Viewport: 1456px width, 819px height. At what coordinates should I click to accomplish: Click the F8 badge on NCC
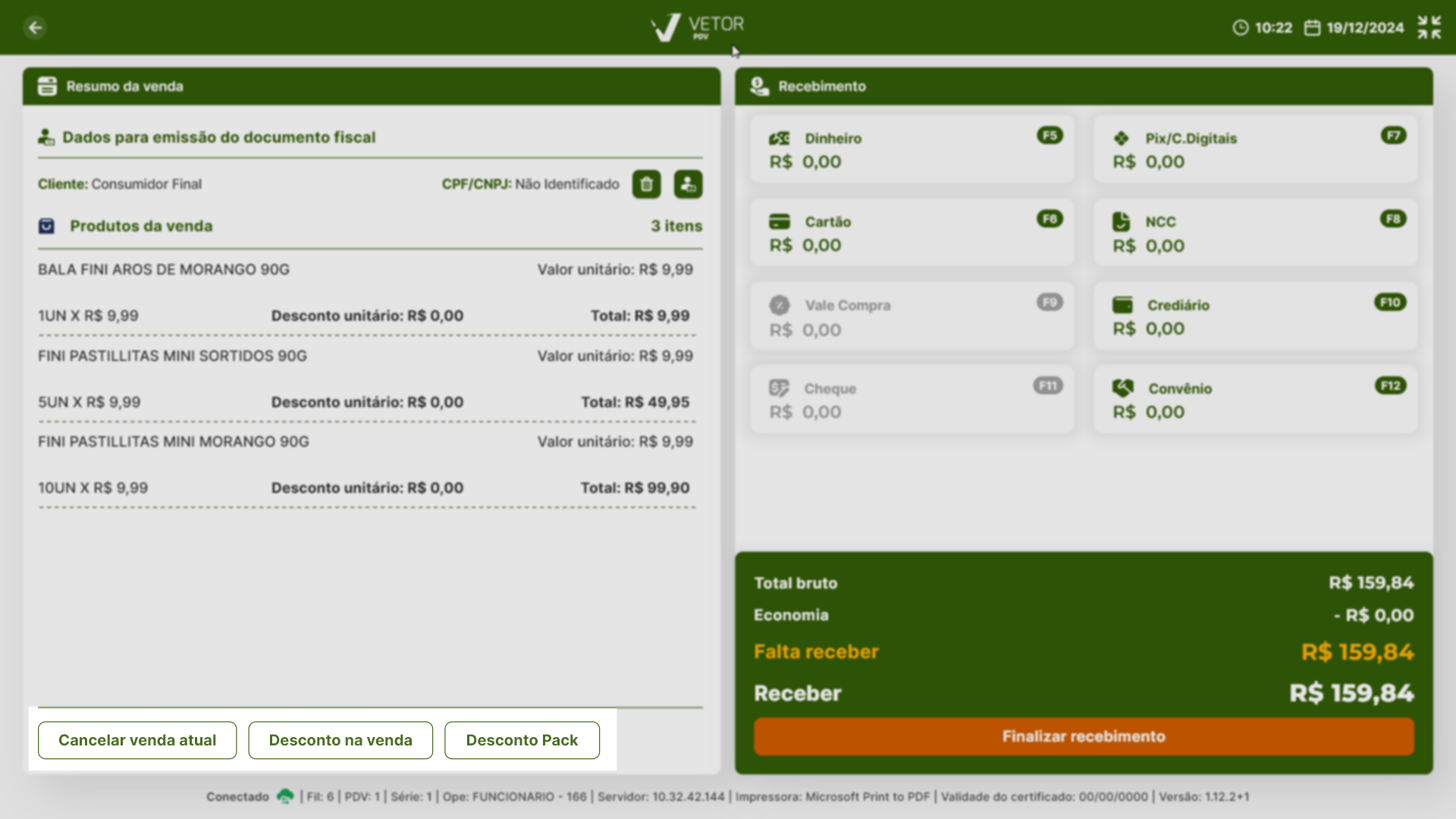(1393, 219)
